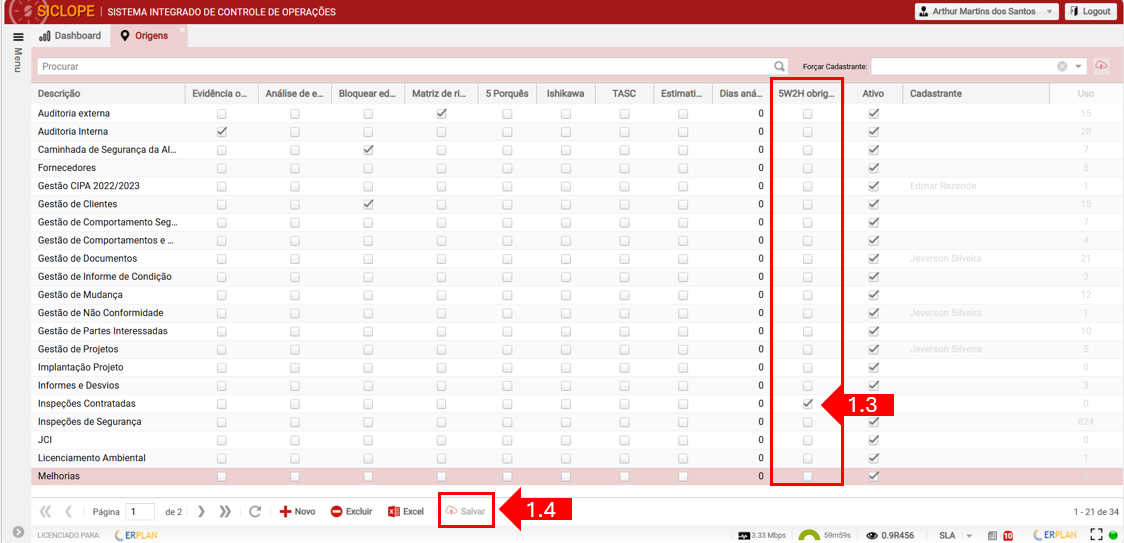Enable 5W2H obrigatório for Auditoria externa
The height and width of the screenshot is (543, 1124).
click(x=807, y=114)
